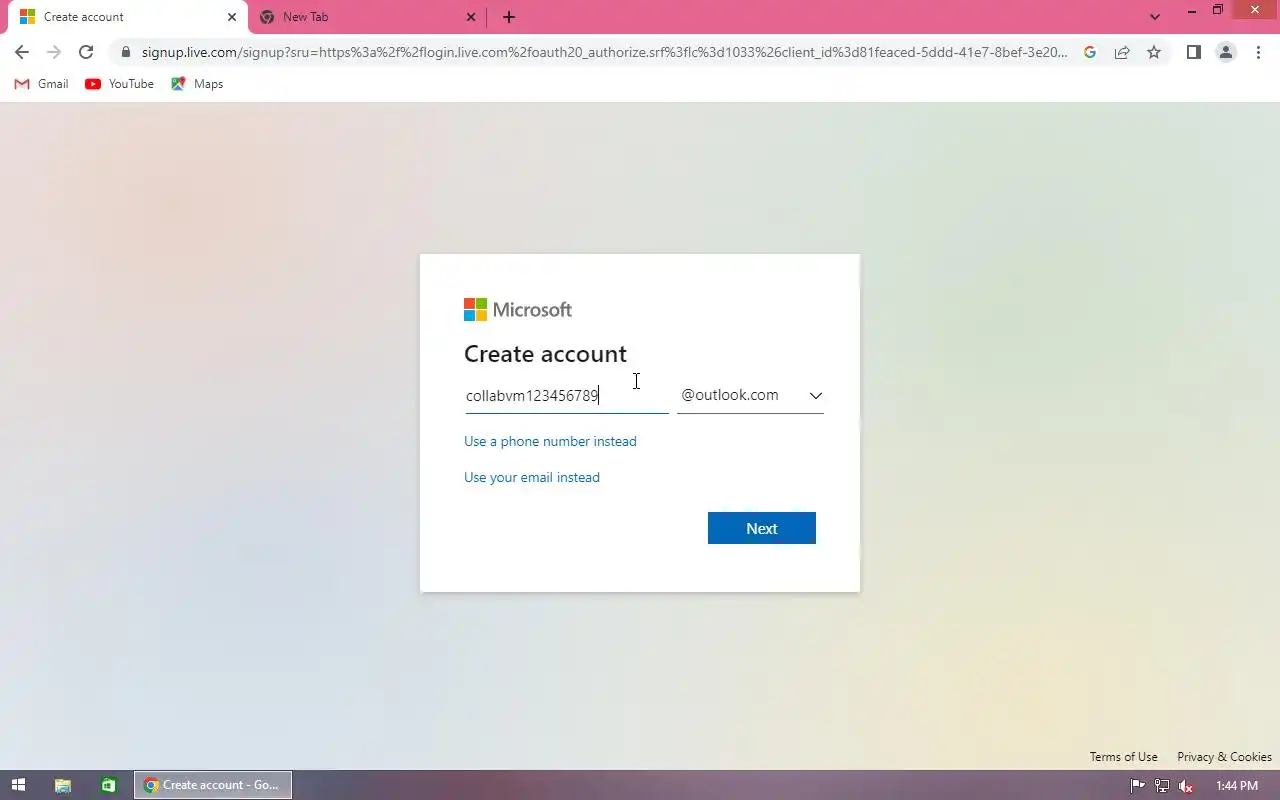Close the New Tab tab
This screenshot has height=800, width=1280.
click(x=471, y=17)
